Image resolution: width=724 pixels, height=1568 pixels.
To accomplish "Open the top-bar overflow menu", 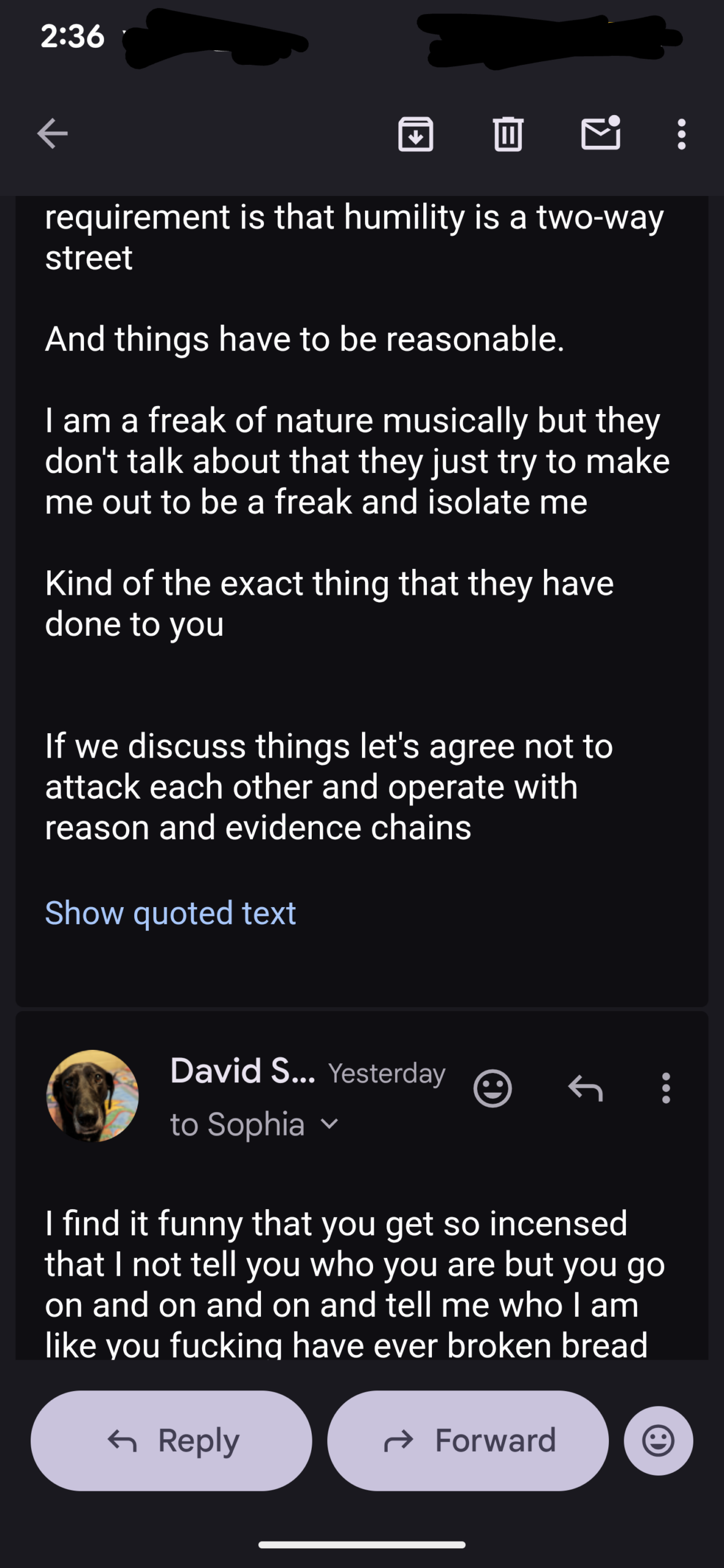I will 681,134.
